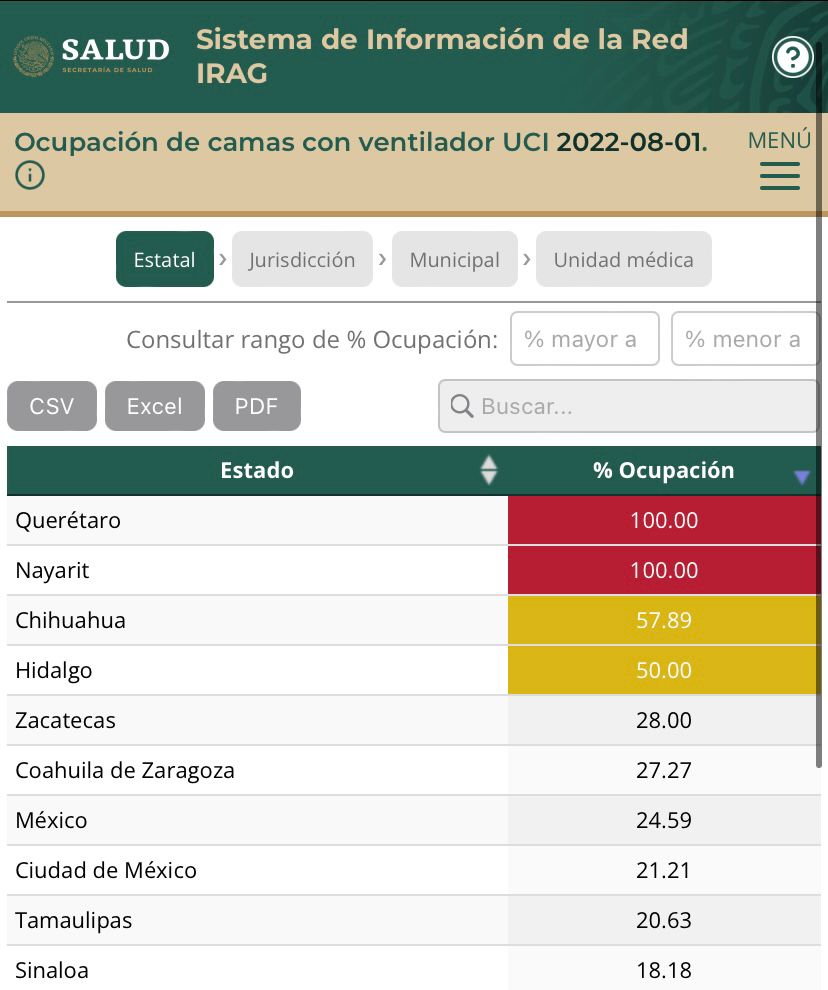The height and width of the screenshot is (990, 828).
Task: Click the info circle icon under title
Action: coord(30,175)
